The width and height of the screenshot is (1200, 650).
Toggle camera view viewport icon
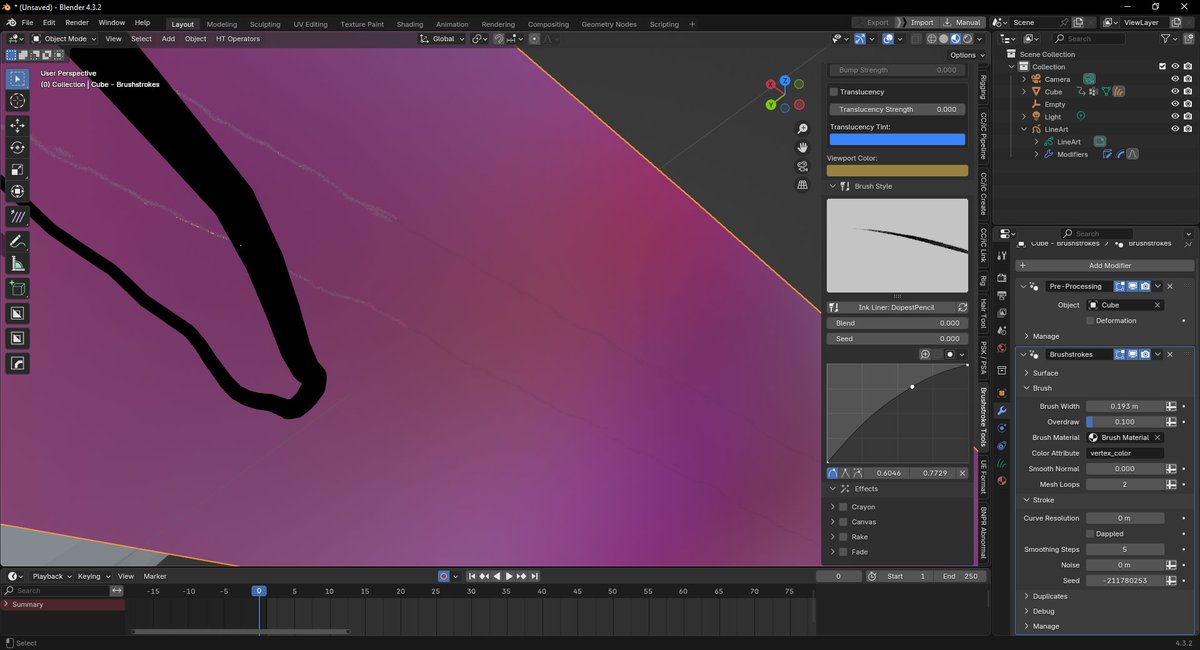pos(802,166)
